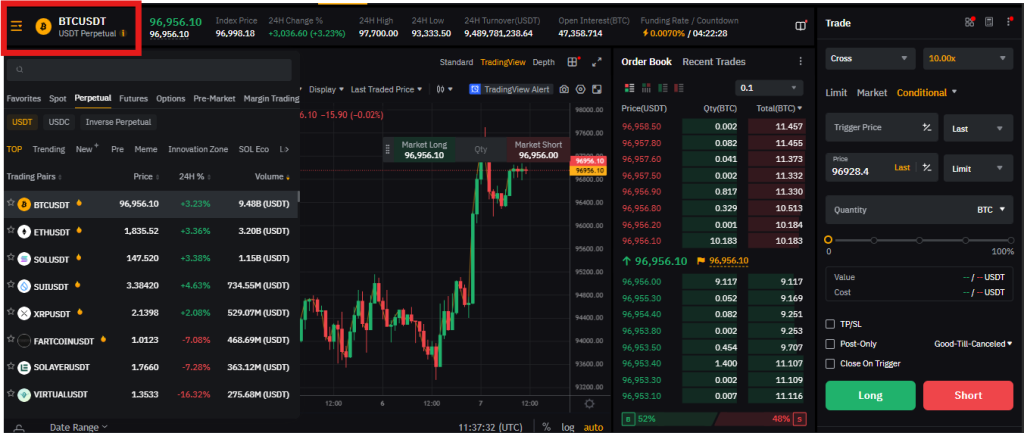Select Standard chart view

click(456, 62)
